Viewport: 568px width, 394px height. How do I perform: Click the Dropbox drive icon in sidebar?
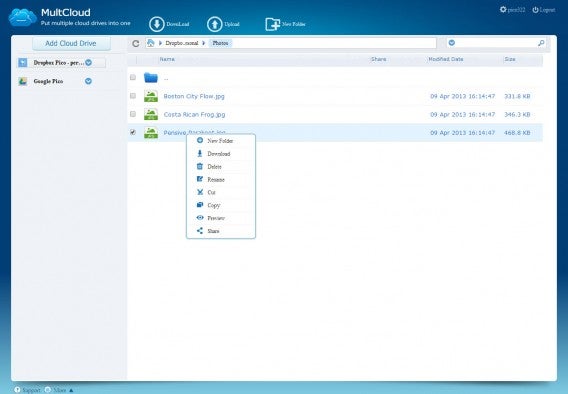22,63
